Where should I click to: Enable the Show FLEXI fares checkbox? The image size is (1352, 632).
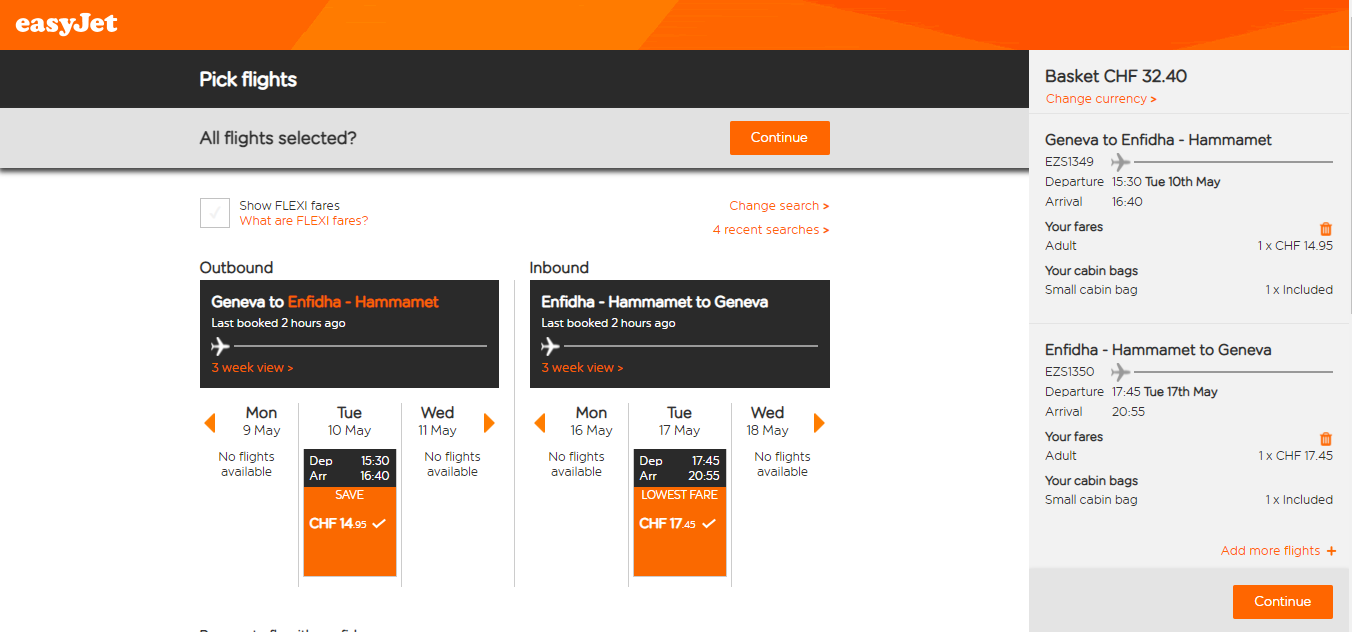[x=215, y=213]
